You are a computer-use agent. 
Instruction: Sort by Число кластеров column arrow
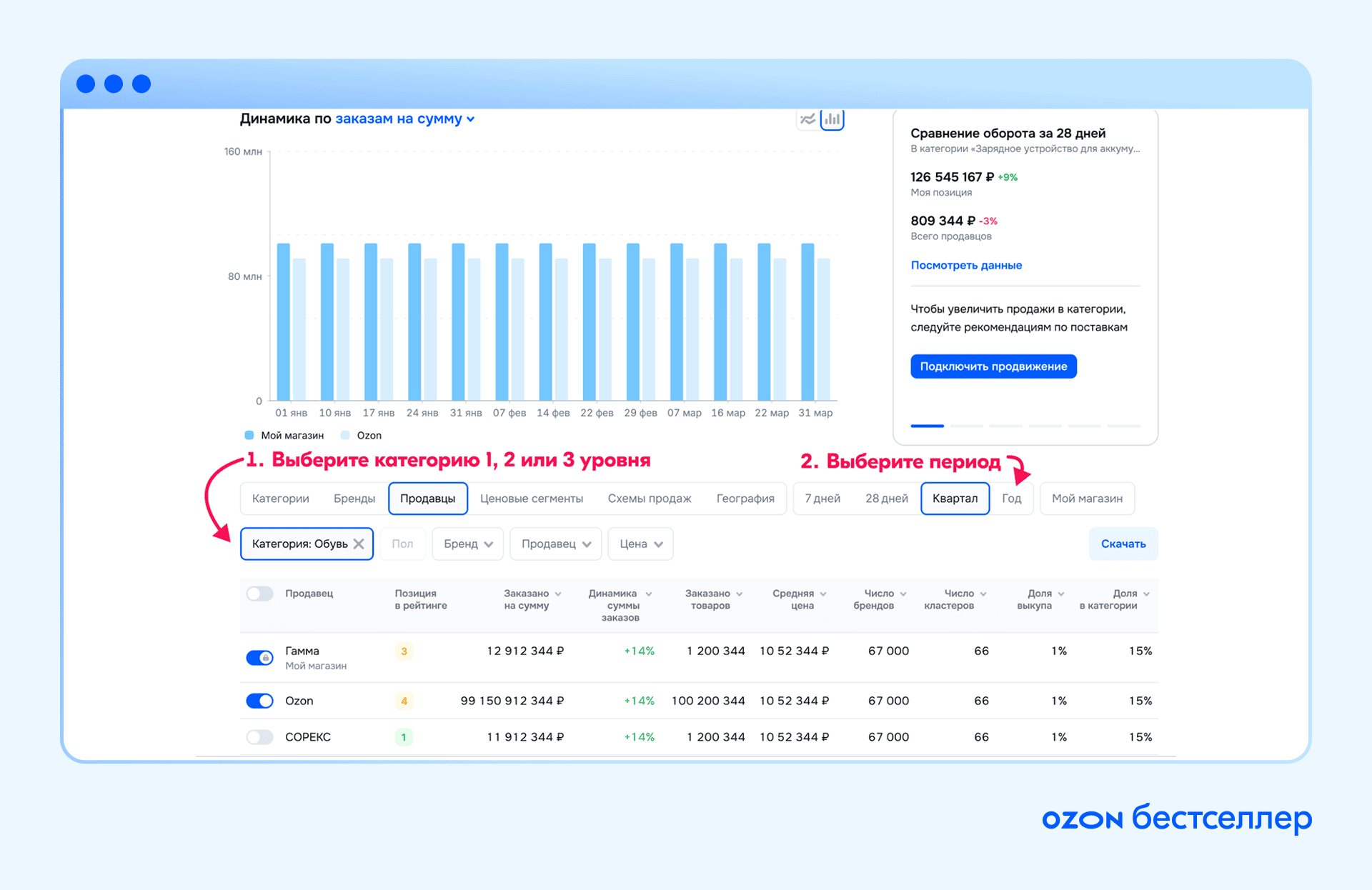(983, 594)
